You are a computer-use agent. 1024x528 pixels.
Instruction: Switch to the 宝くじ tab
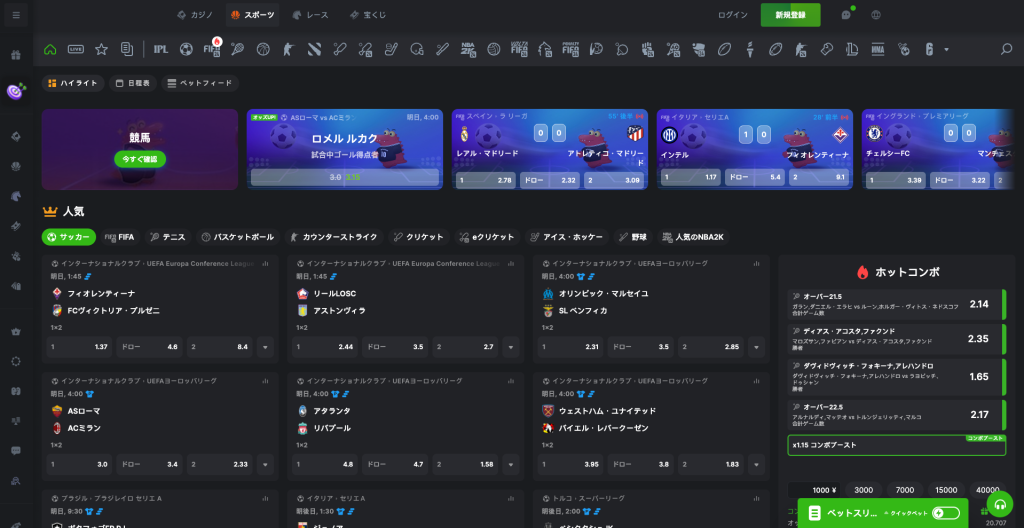368,15
